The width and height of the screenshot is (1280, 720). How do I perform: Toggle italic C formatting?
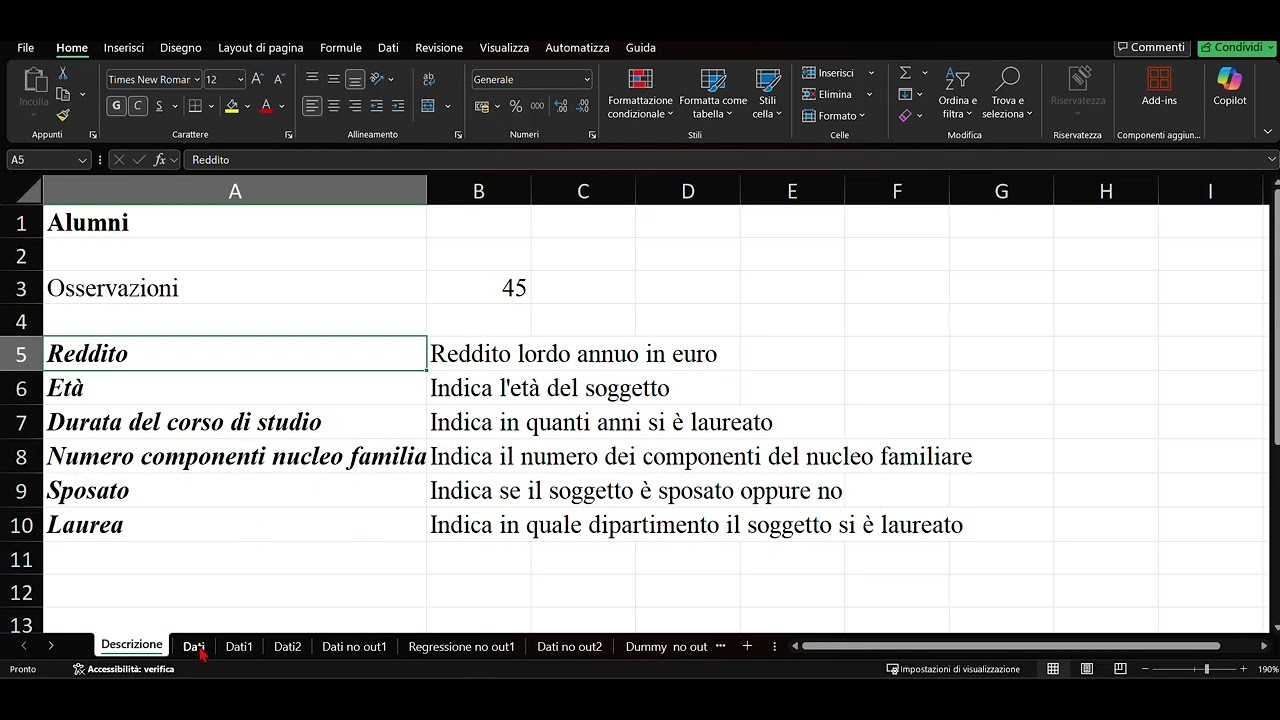(x=138, y=106)
